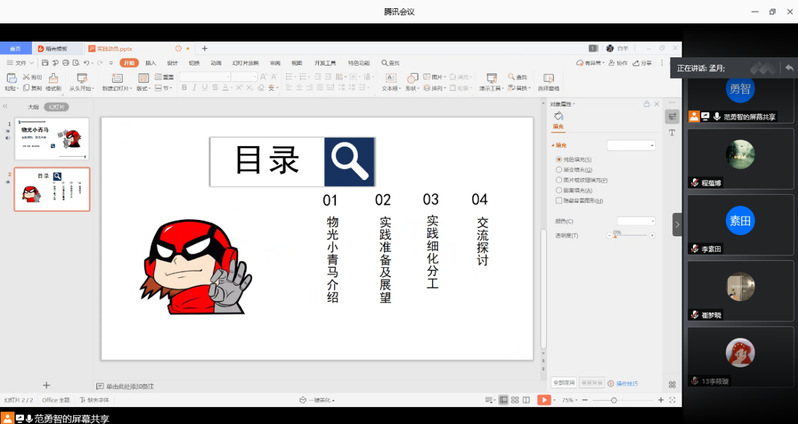Viewport: 798px width, 424px height.
Task: Open the 颜色 color dropdown in fill panel
Action: point(636,221)
